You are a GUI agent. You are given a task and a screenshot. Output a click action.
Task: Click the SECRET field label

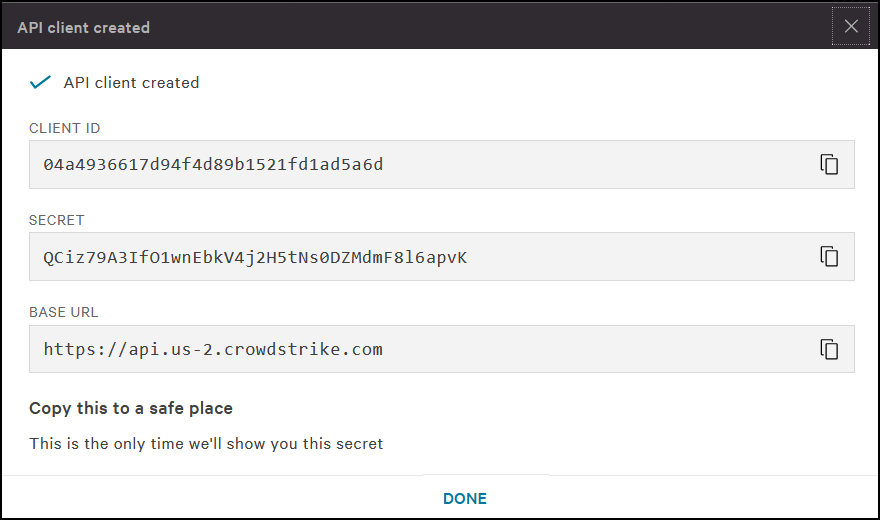(x=57, y=220)
